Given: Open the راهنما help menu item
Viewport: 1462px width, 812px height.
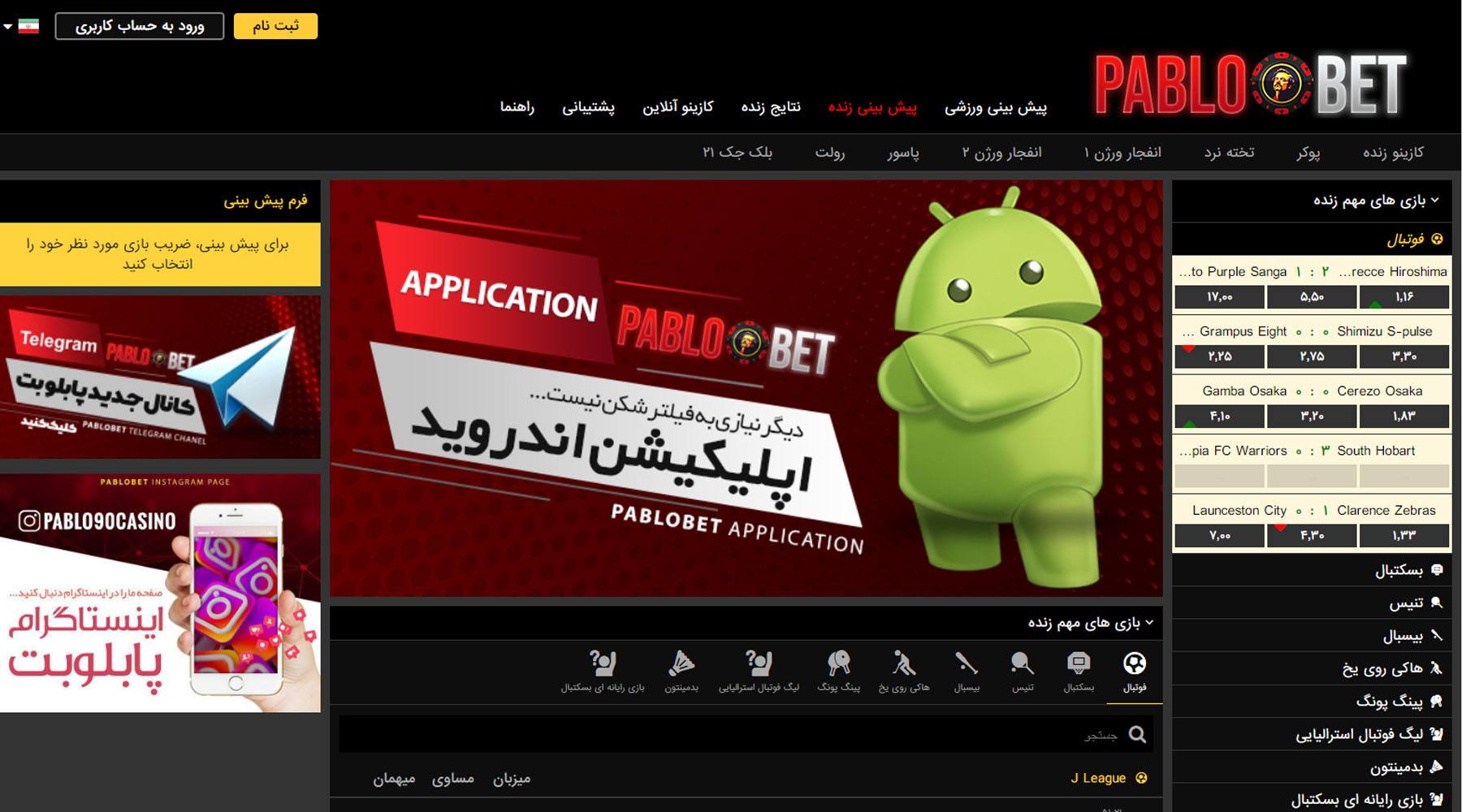Looking at the screenshot, I should click(x=517, y=107).
